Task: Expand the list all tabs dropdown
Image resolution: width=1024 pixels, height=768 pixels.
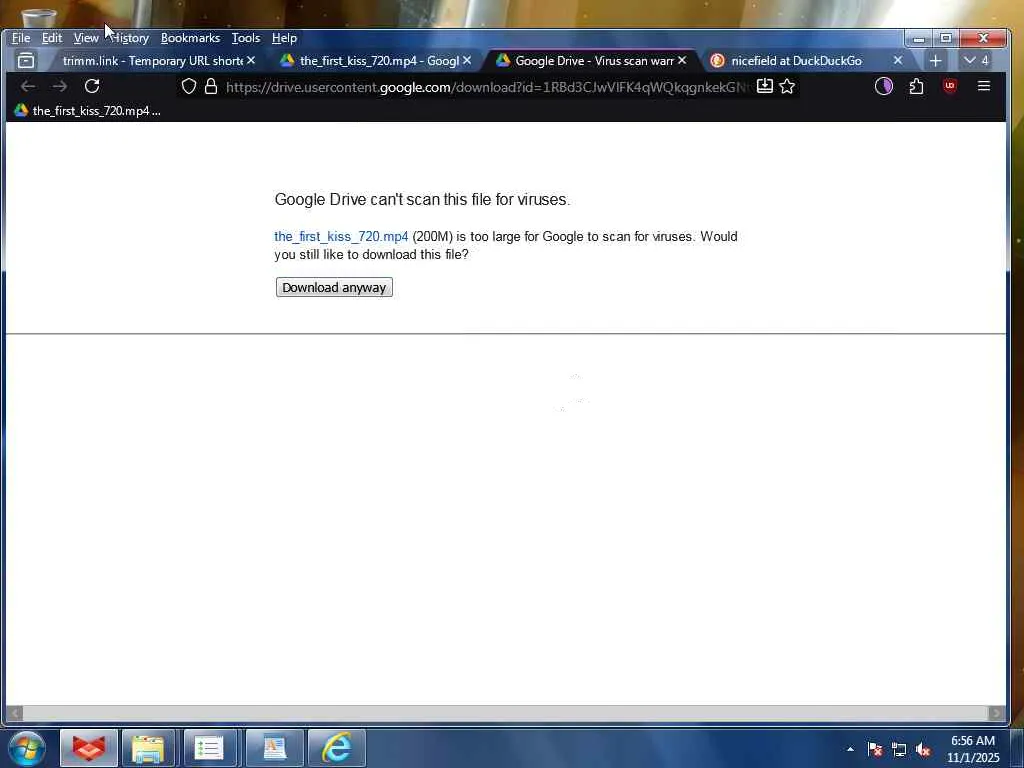Action: [x=976, y=61]
